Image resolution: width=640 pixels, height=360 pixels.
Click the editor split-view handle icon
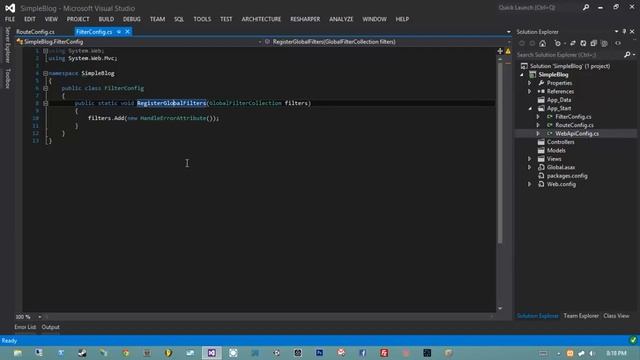[x=500, y=51]
